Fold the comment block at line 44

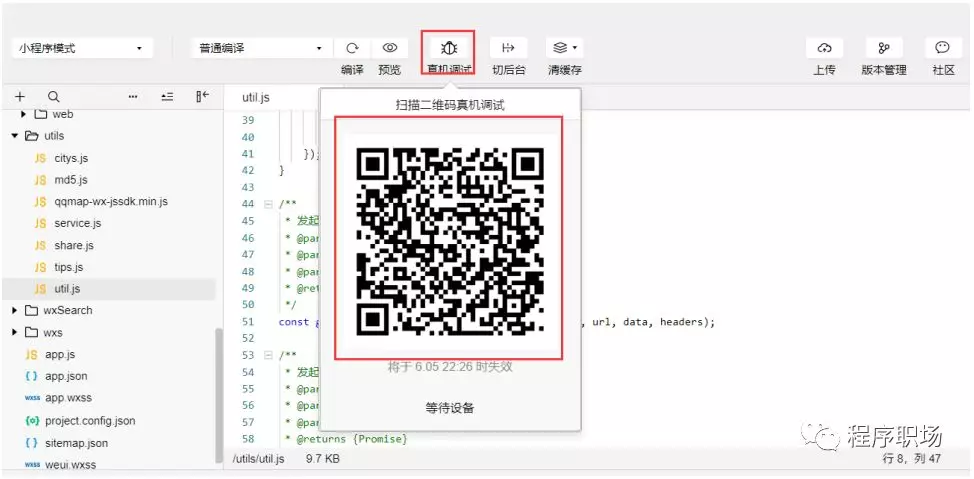click(268, 204)
